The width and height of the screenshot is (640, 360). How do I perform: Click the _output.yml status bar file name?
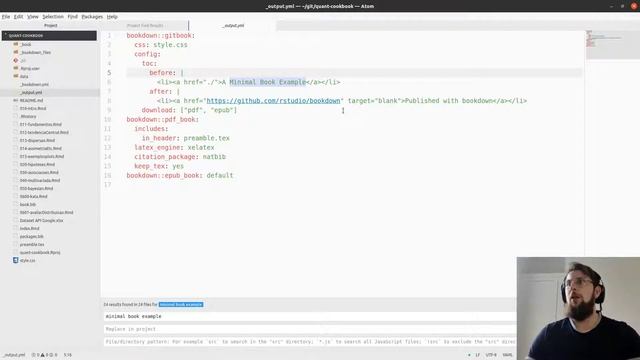(14, 355)
